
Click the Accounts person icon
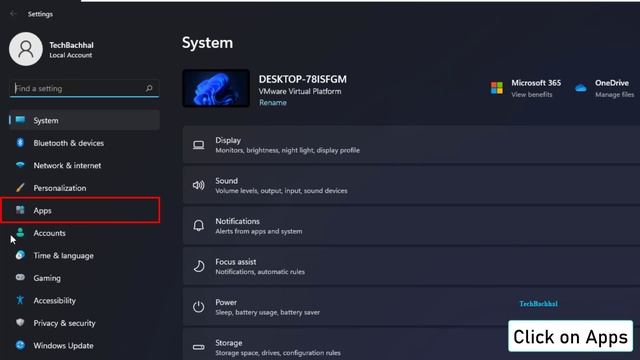pos(20,232)
